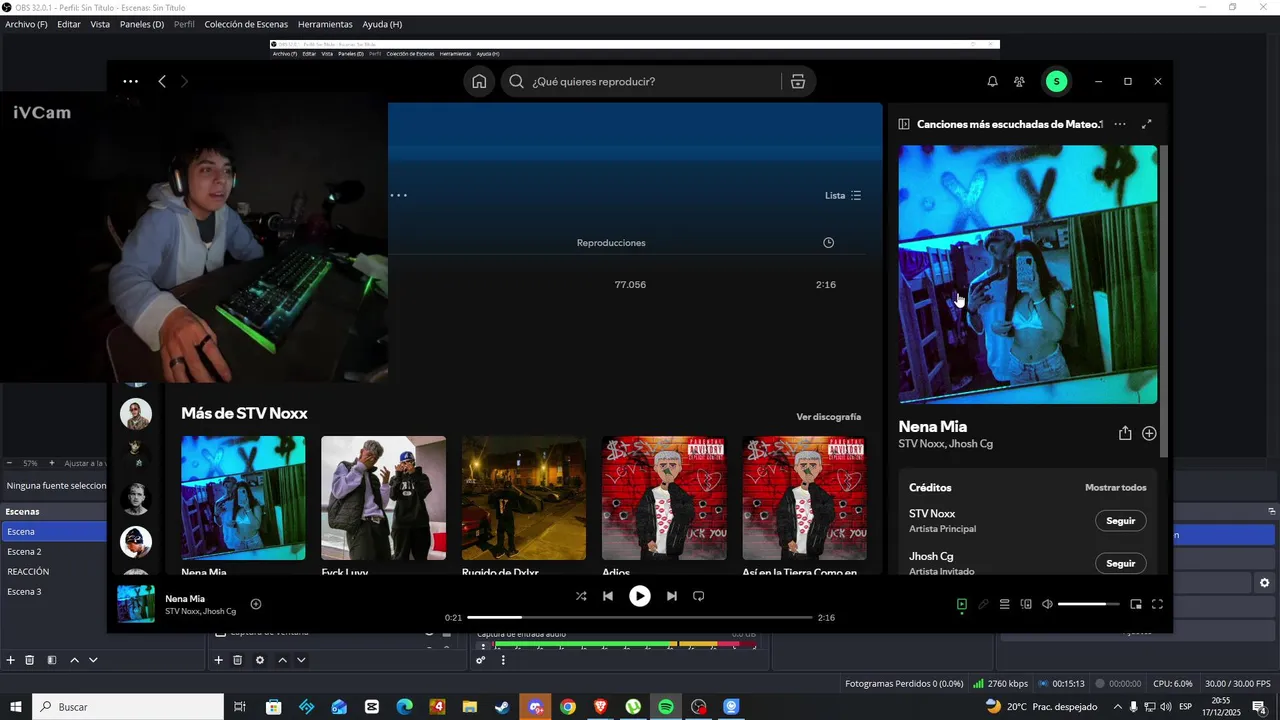Hide the side panel via its header icon
This screenshot has width=1280, height=720.
904,124
